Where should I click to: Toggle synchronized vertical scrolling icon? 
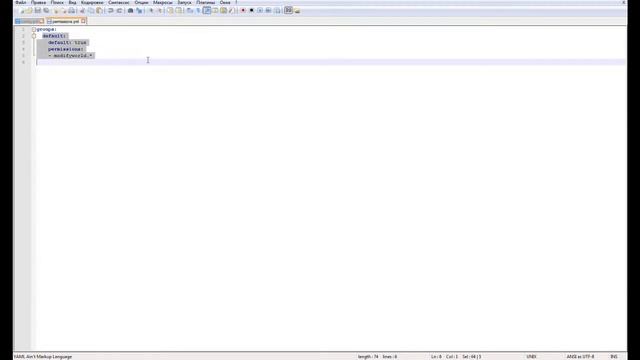[x=170, y=11]
